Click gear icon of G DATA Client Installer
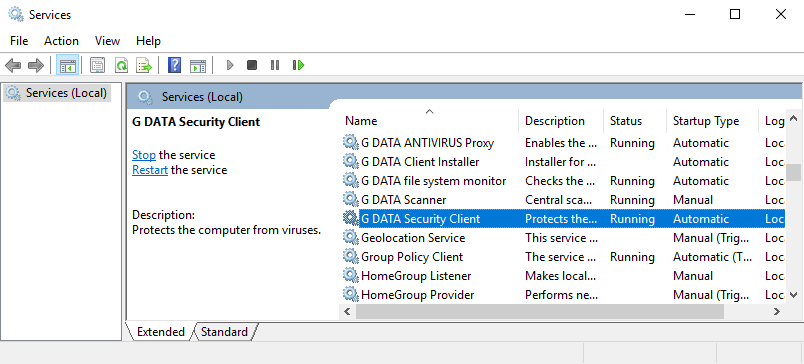 click(351, 161)
